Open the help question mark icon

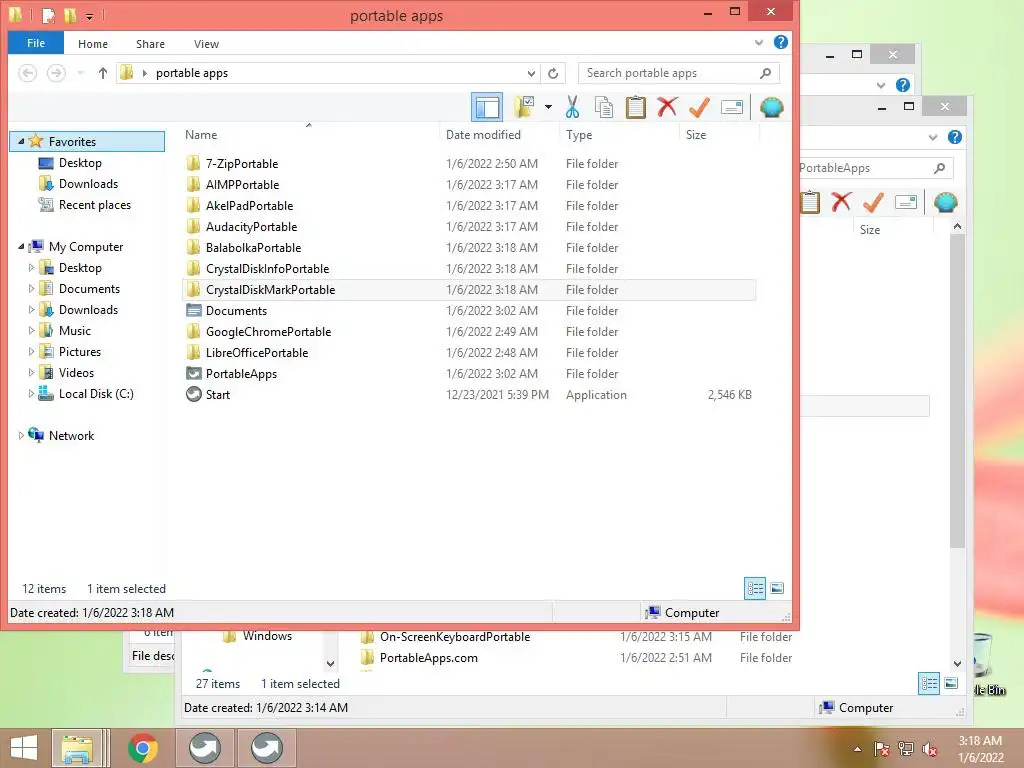click(x=780, y=42)
